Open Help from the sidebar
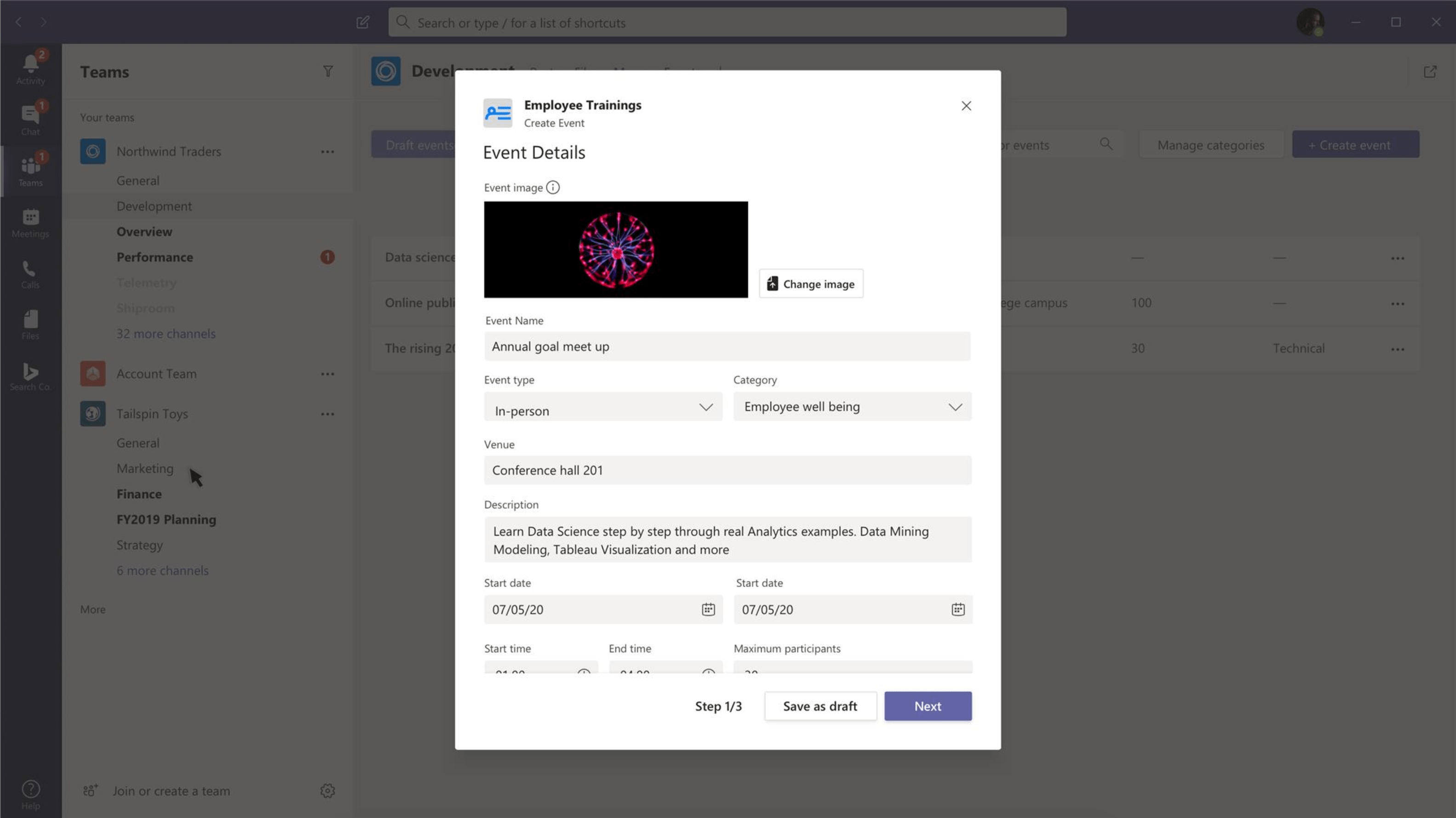 point(30,790)
